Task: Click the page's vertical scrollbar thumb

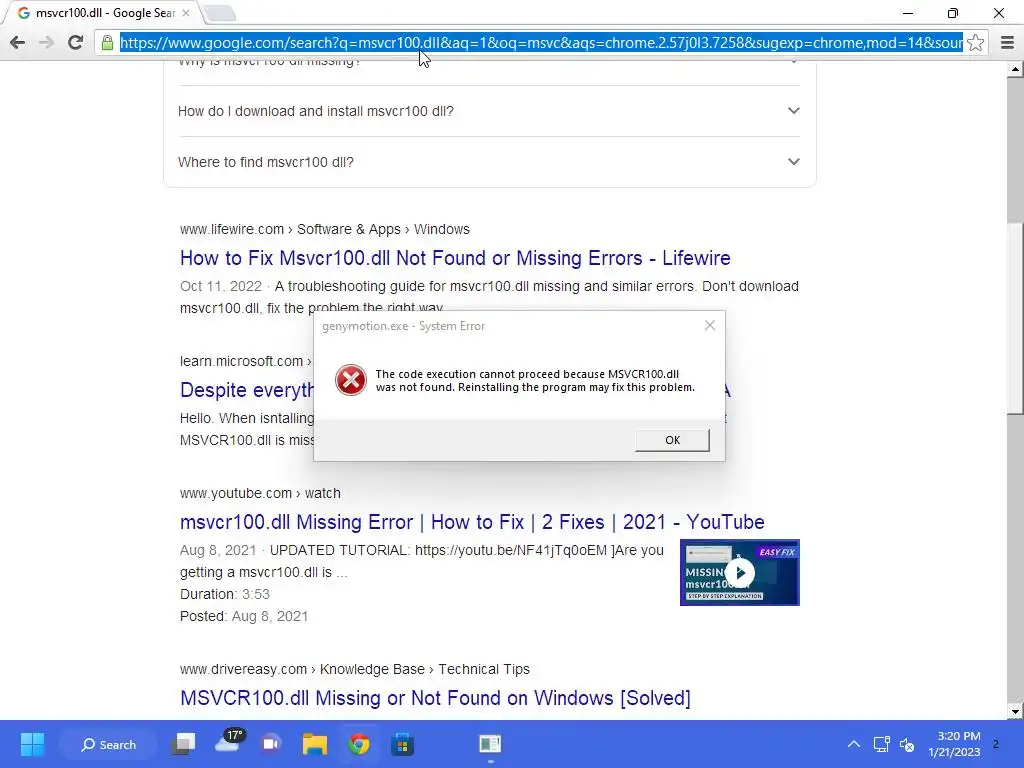Action: 1015,318
